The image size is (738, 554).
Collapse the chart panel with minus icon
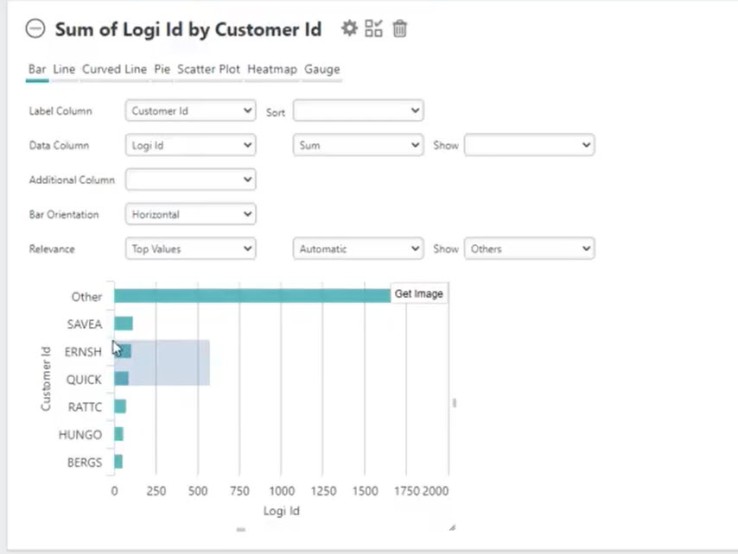pyautogui.click(x=35, y=29)
